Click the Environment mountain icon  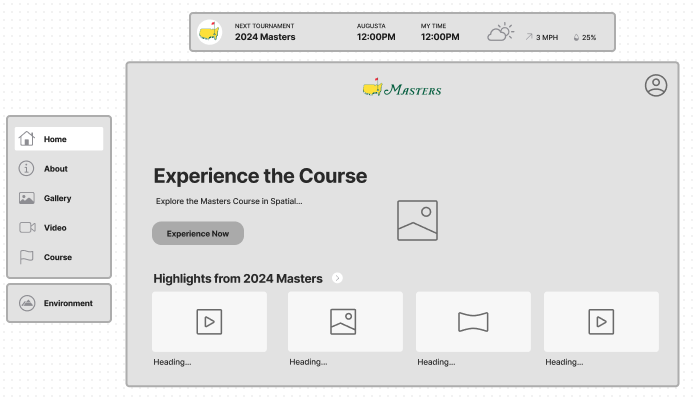(27, 303)
